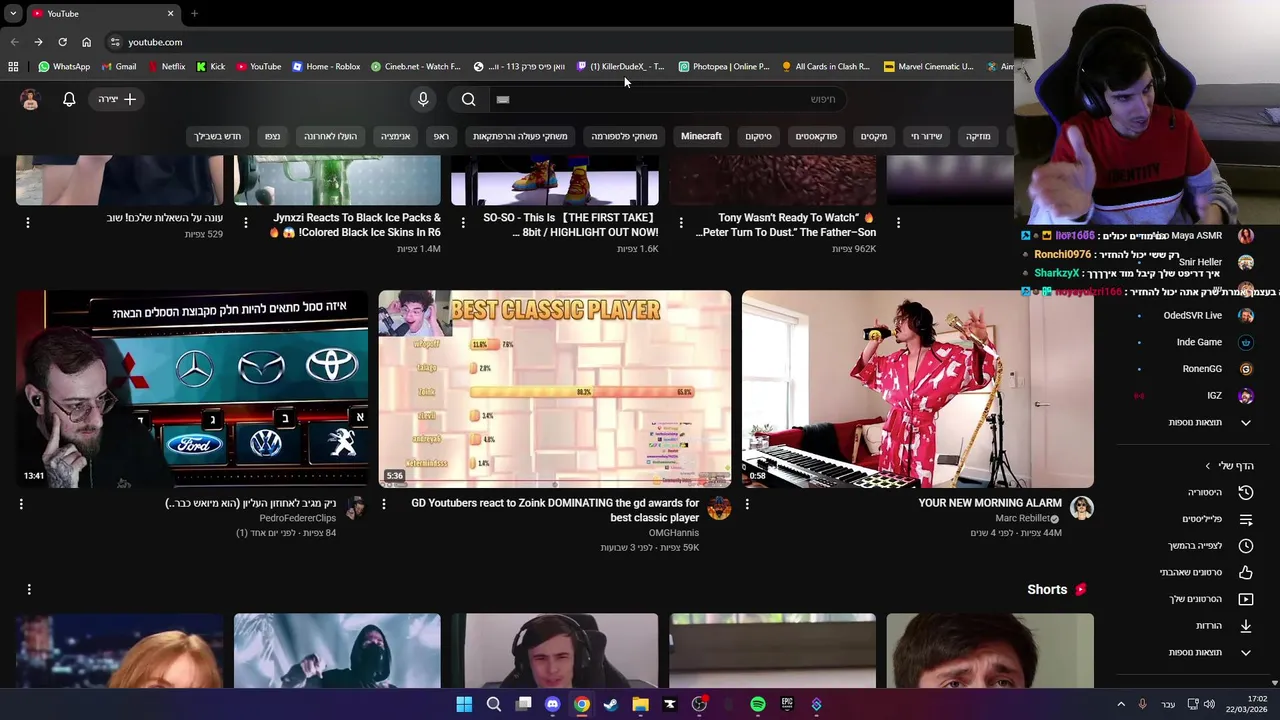Open options menu for SO-SO First Take video
The width and height of the screenshot is (1280, 720).
tap(463, 222)
